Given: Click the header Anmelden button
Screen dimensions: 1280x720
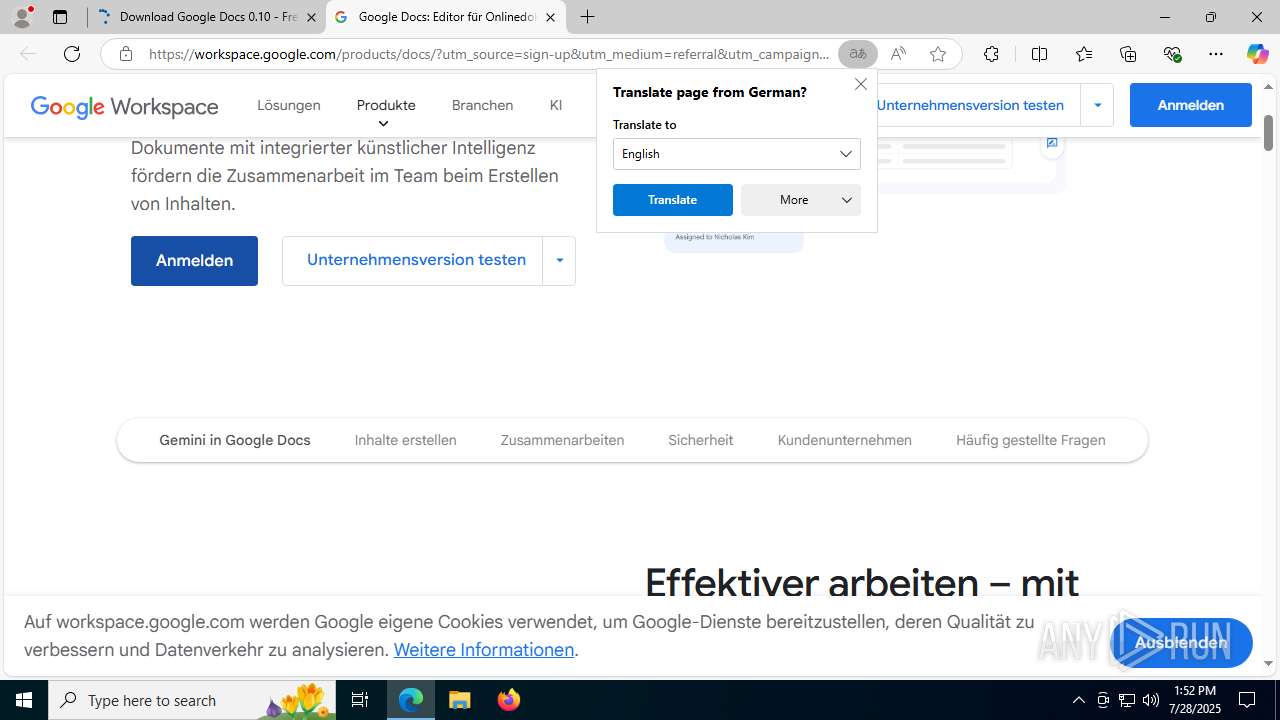Looking at the screenshot, I should pos(1190,105).
